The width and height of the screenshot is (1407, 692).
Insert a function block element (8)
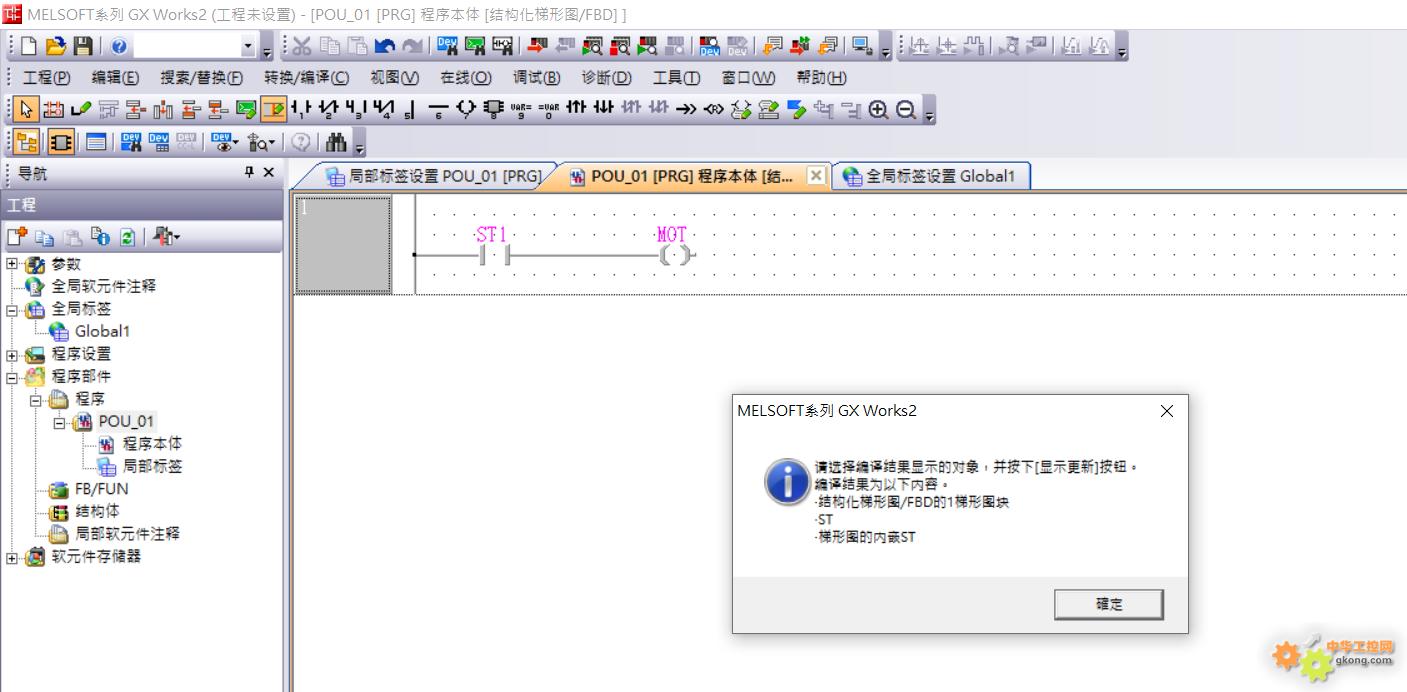pos(493,109)
